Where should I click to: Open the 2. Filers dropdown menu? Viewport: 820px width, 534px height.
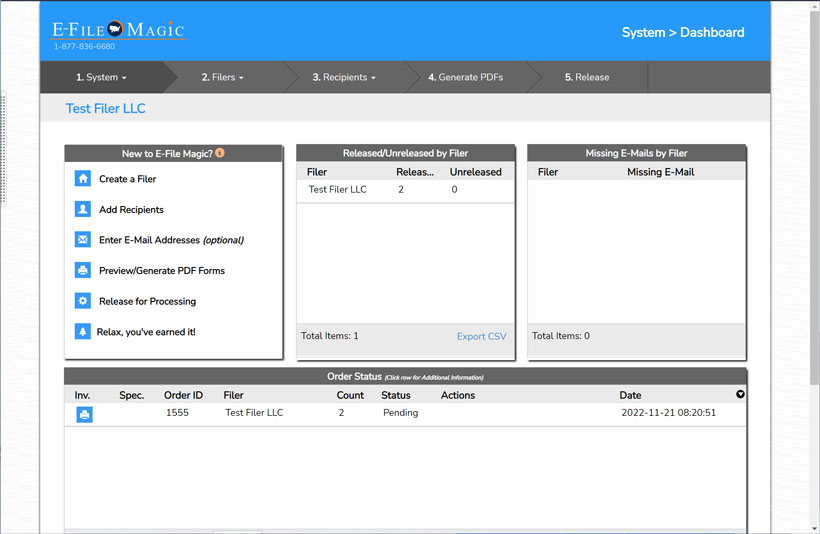click(223, 77)
